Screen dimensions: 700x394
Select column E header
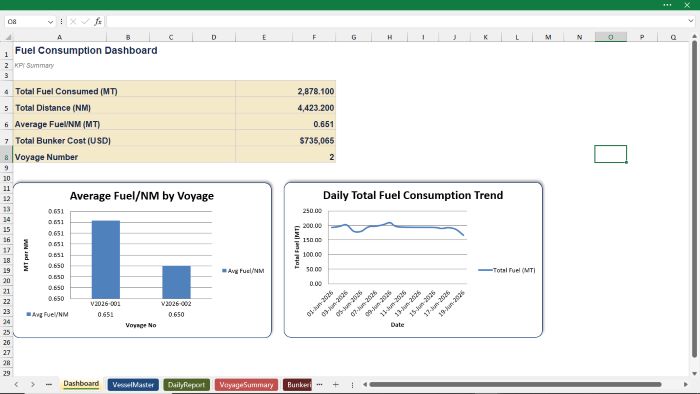[x=264, y=37]
